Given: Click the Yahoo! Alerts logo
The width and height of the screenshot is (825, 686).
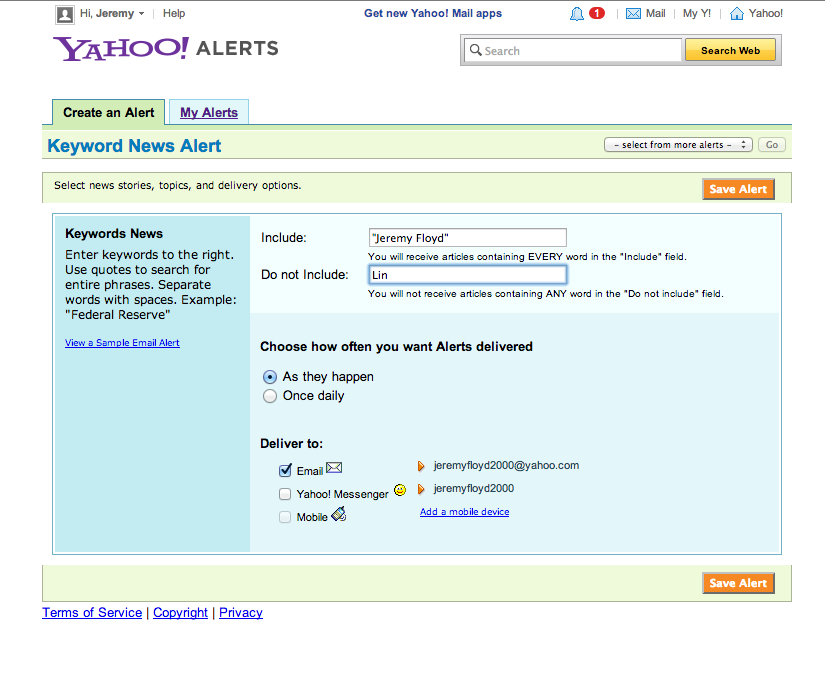Looking at the screenshot, I should pyautogui.click(x=165, y=48).
